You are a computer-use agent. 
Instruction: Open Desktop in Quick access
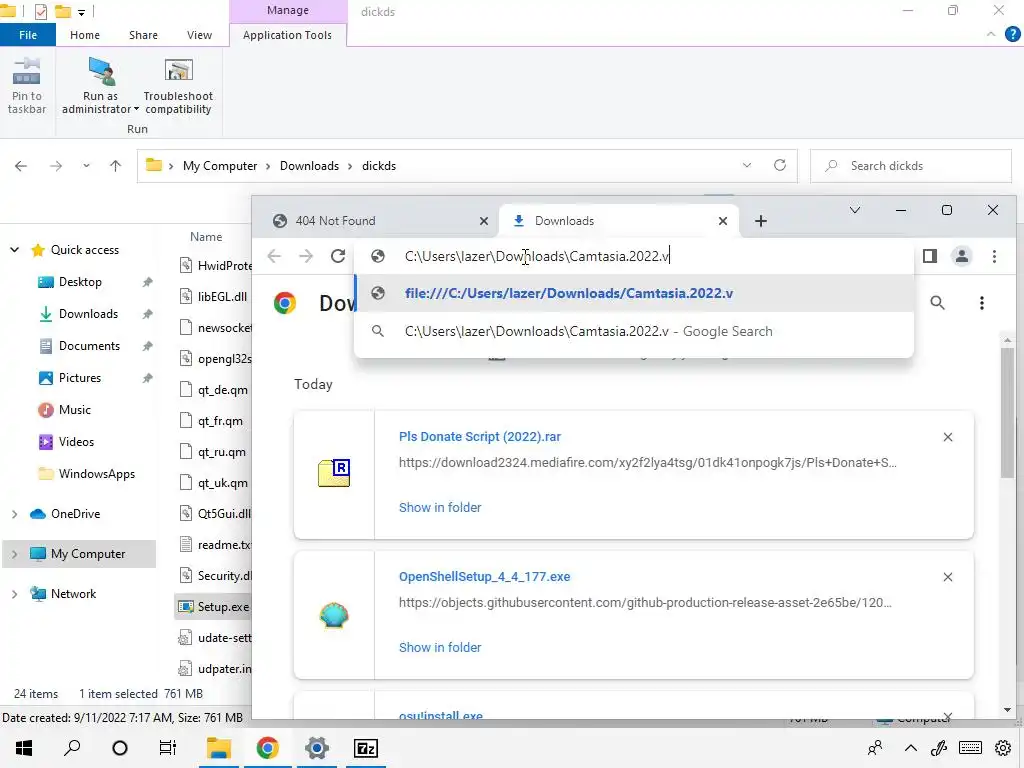[x=80, y=281]
